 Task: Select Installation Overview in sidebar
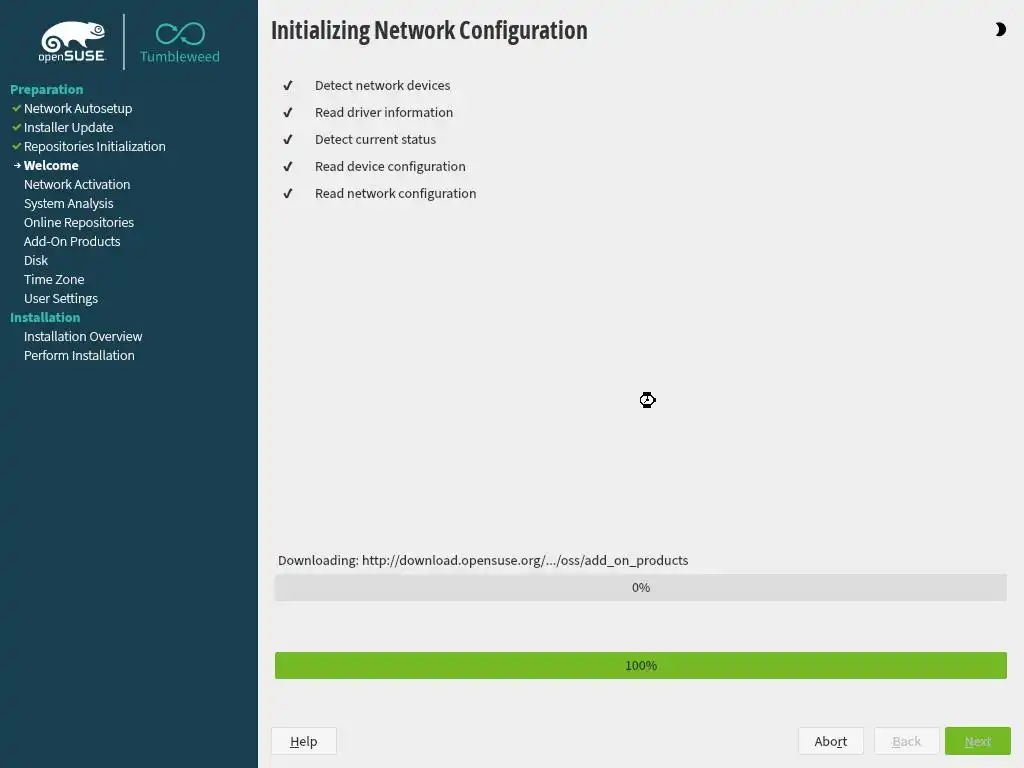83,336
